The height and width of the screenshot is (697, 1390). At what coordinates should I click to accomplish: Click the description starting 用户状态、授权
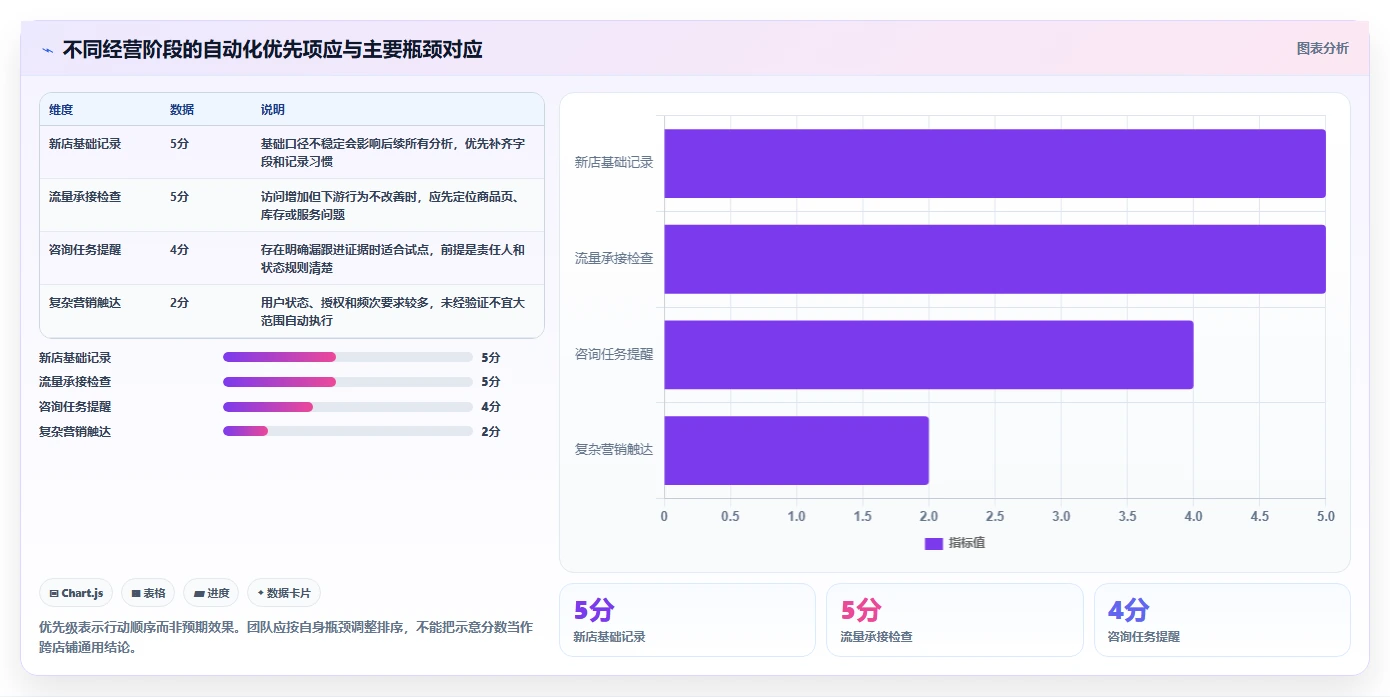[393, 311]
